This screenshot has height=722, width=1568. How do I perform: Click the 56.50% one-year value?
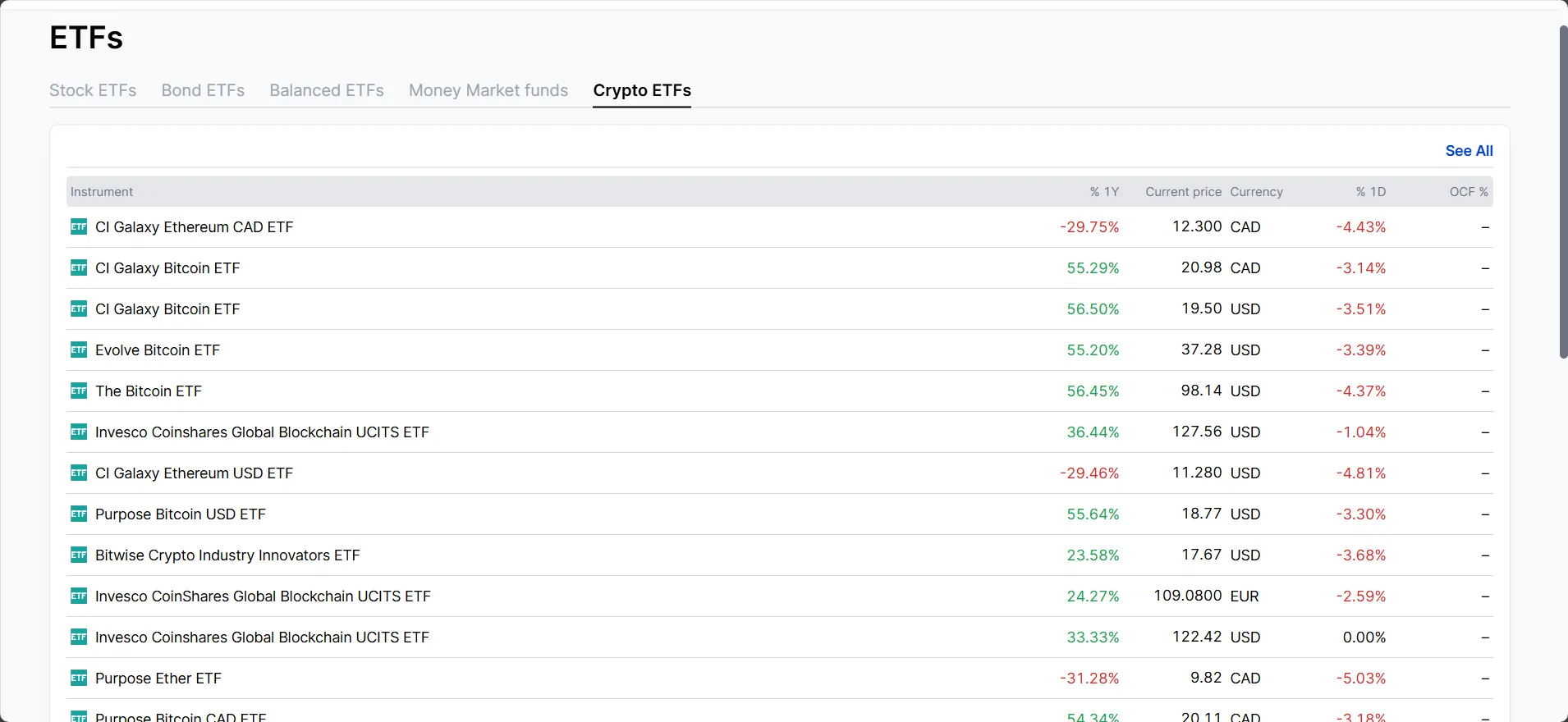pyautogui.click(x=1093, y=309)
